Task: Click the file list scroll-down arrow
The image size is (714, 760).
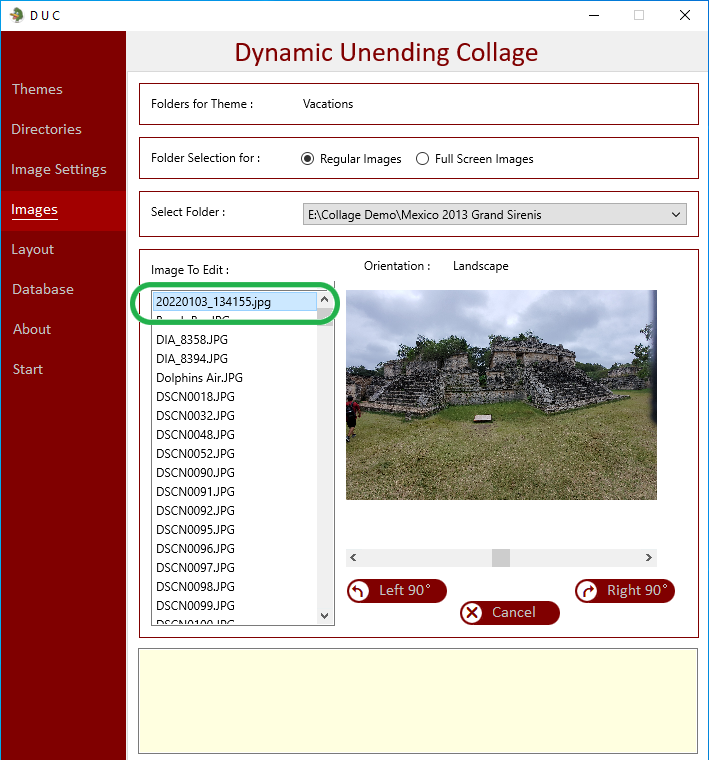Action: 325,616
